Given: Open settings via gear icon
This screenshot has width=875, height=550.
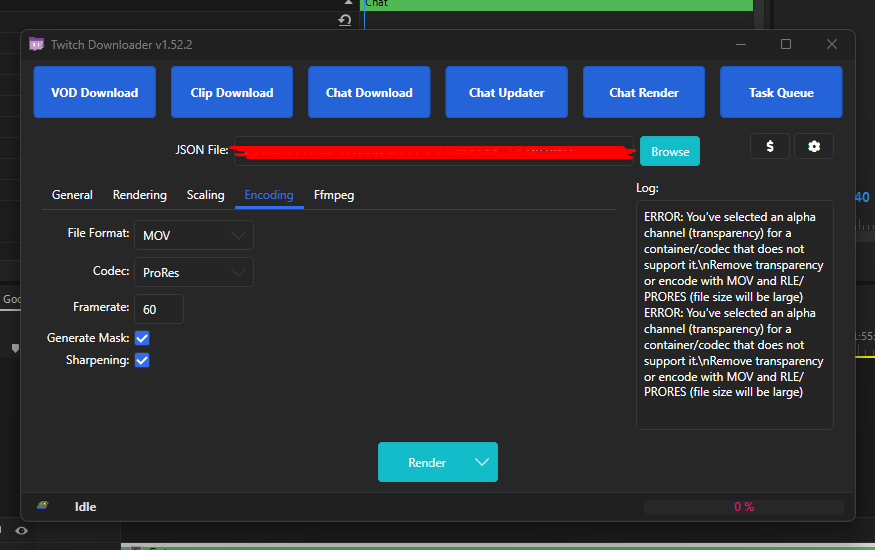Looking at the screenshot, I should pyautogui.click(x=814, y=146).
